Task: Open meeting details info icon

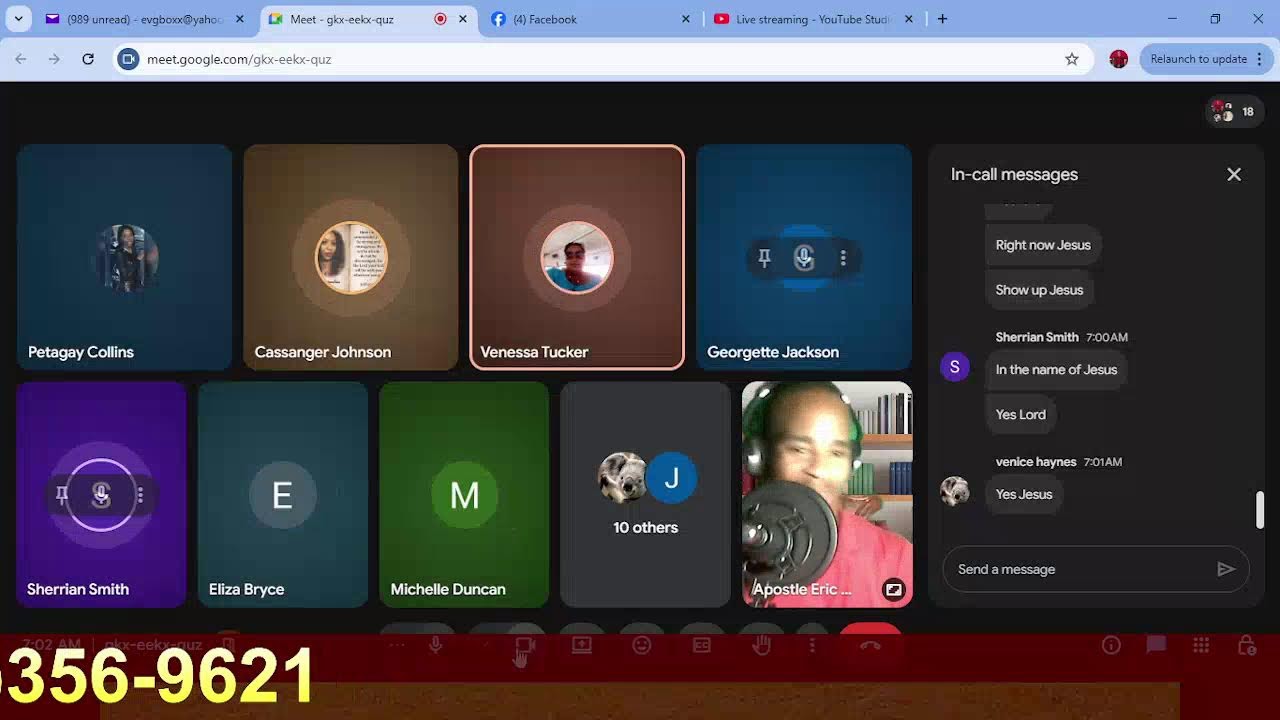Action: [1111, 645]
